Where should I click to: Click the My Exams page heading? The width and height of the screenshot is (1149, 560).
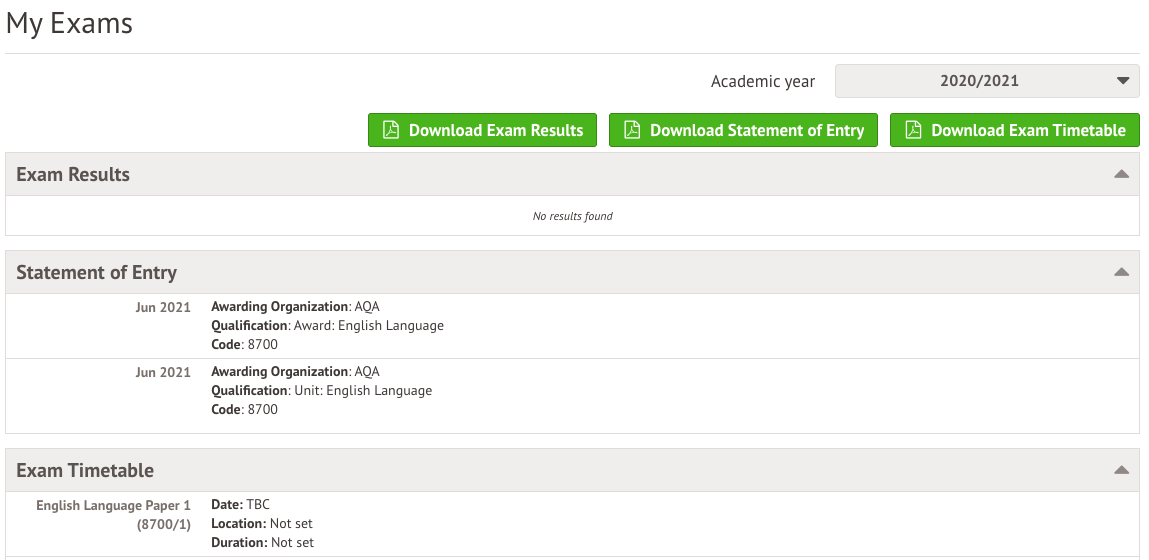(69, 24)
